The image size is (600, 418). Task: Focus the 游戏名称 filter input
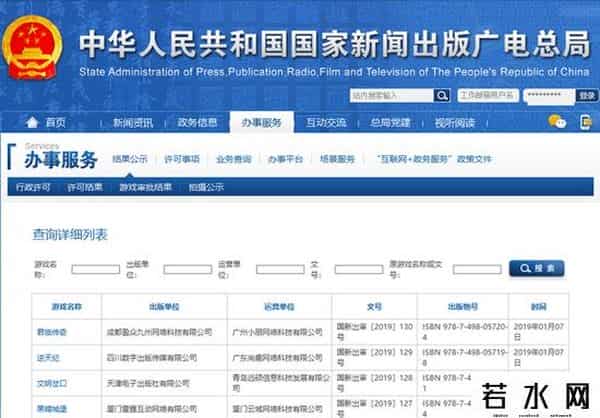click(96, 269)
